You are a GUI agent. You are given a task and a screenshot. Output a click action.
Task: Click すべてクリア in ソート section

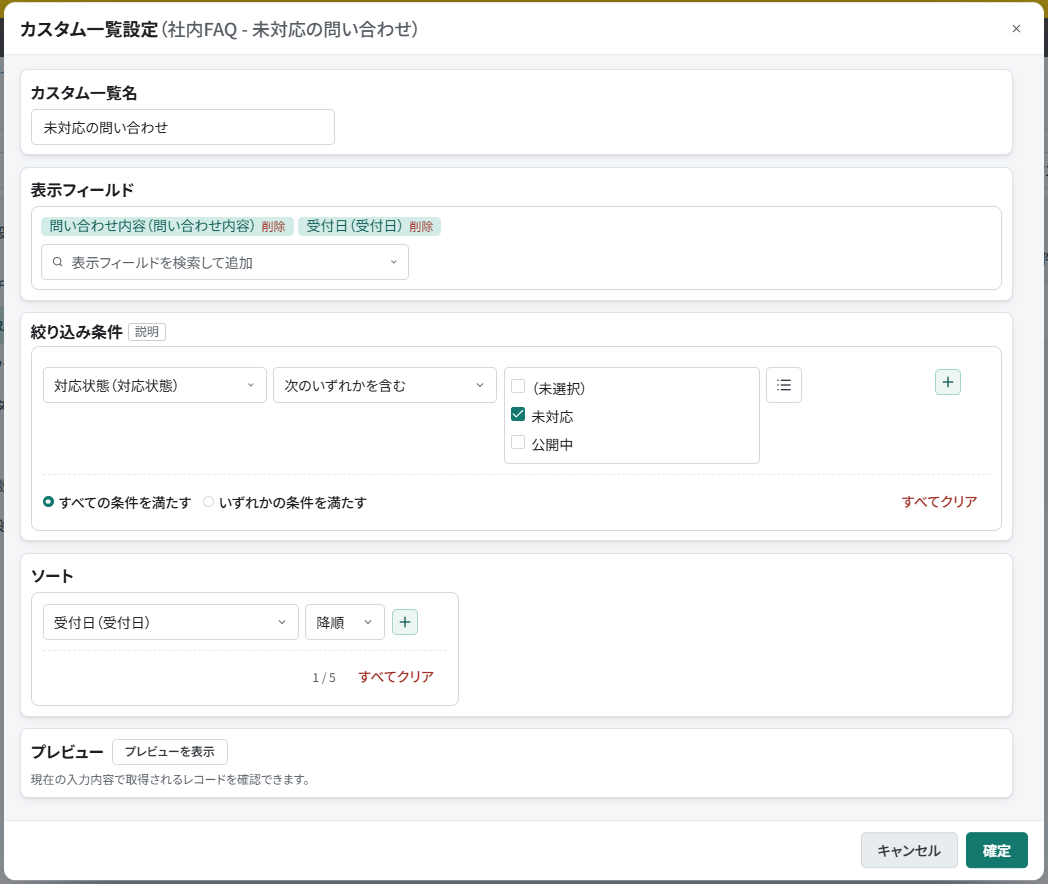396,677
